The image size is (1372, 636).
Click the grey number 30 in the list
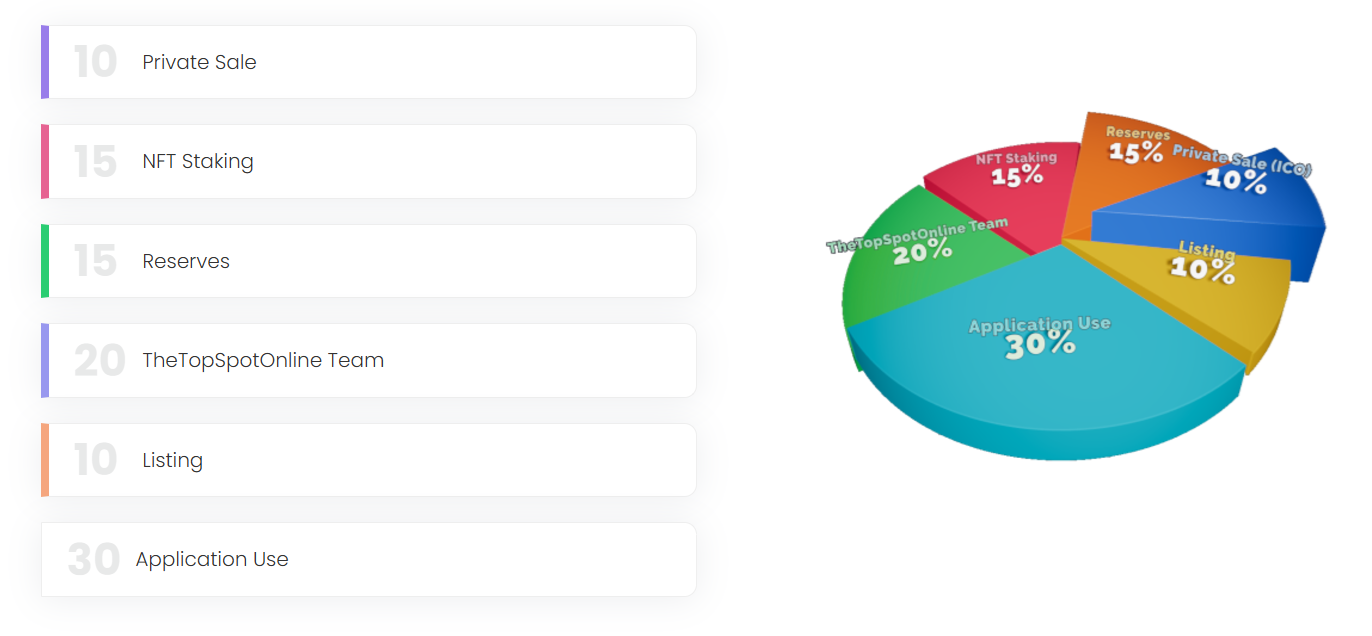tap(94, 560)
